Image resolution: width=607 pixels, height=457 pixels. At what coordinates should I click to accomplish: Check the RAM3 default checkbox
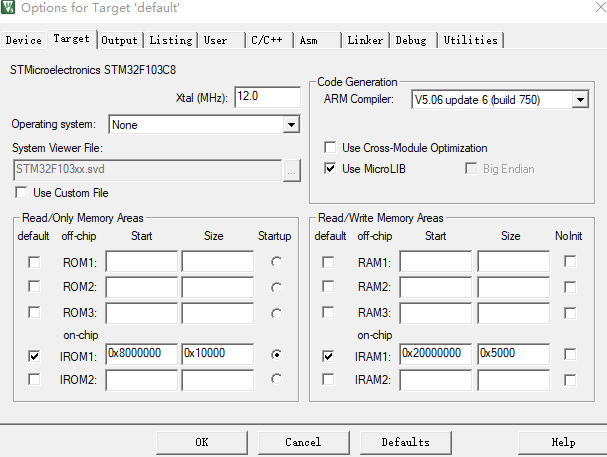coord(328,312)
